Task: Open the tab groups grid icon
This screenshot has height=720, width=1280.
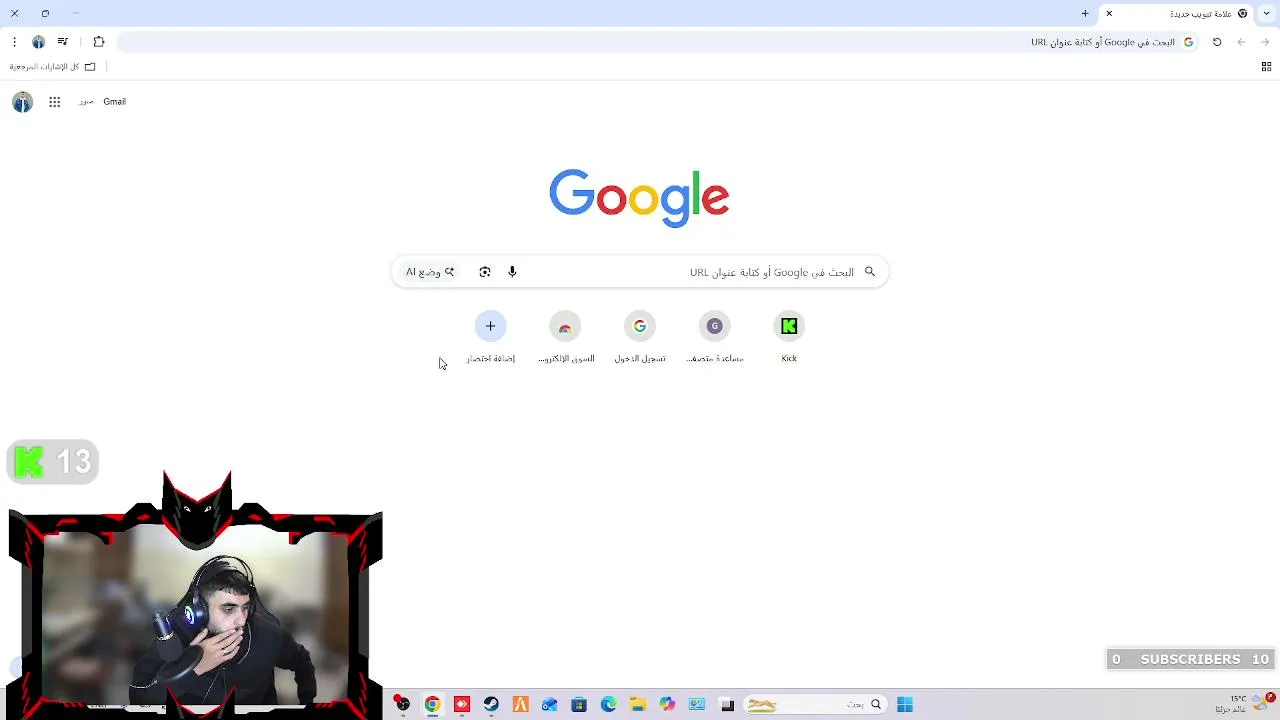Action: (x=1266, y=67)
